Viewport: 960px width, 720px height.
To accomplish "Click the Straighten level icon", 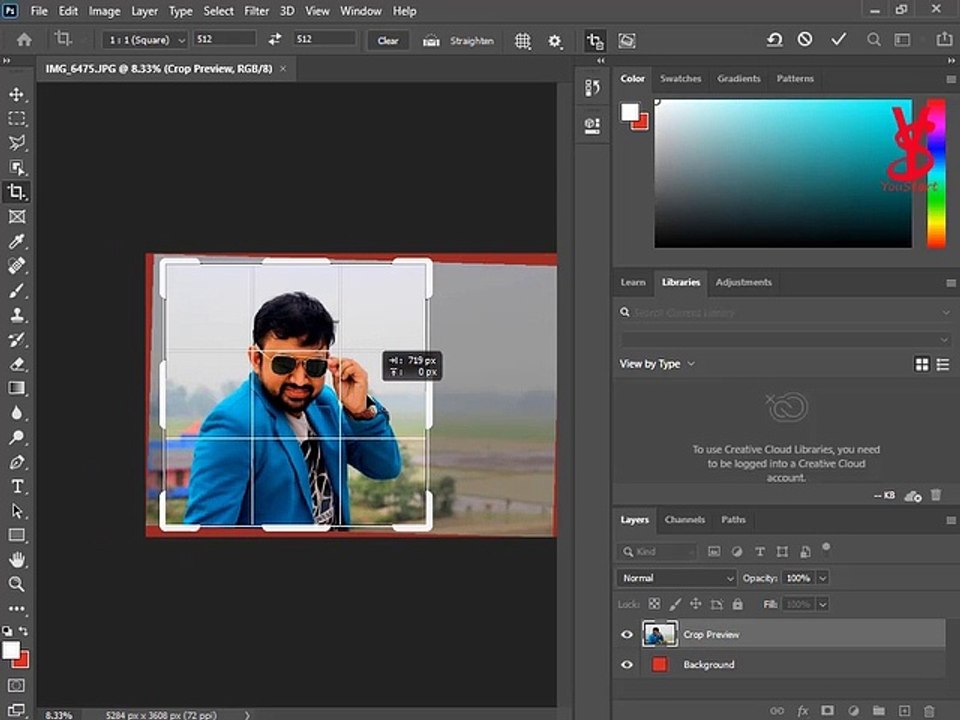I will coord(431,41).
